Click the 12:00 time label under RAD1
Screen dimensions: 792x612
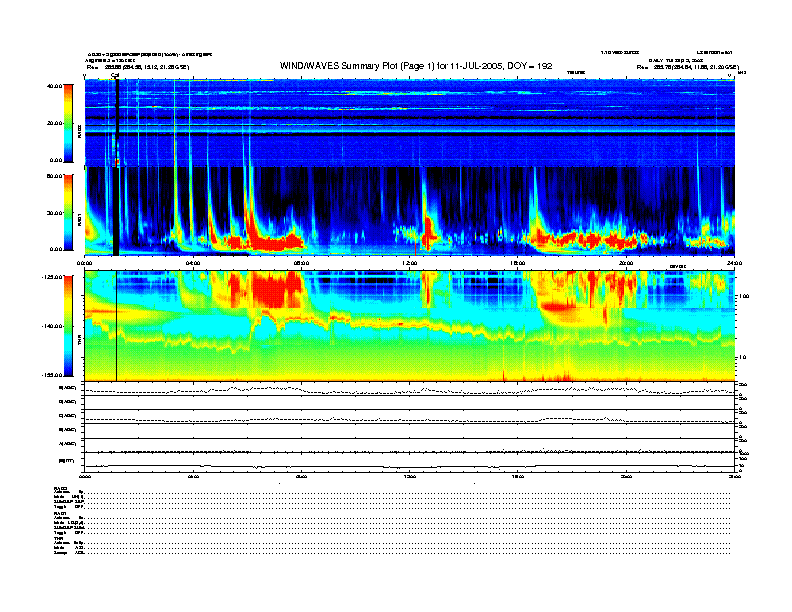tap(410, 263)
